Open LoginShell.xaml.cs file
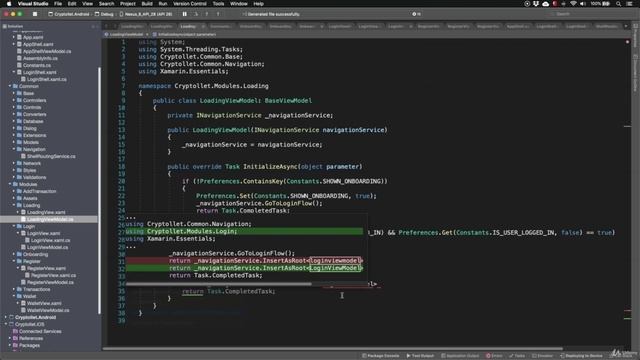640x360 pixels. pyautogui.click(x=47, y=79)
